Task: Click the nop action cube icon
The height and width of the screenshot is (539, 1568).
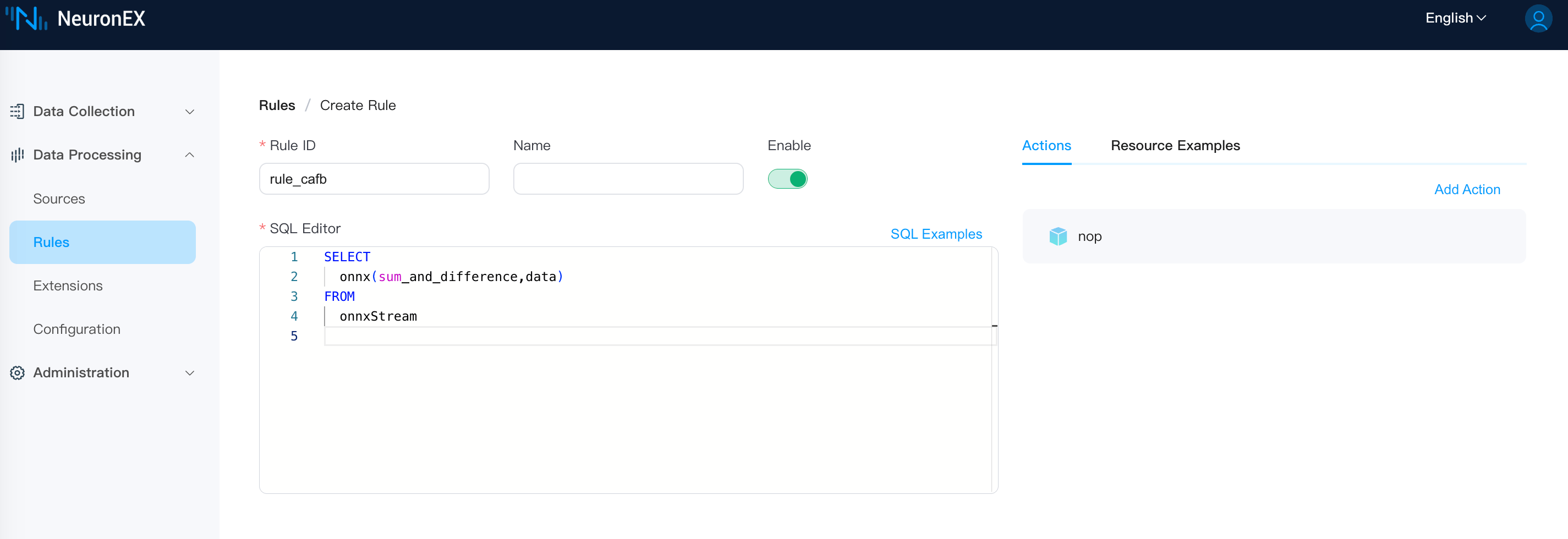Action: [x=1058, y=236]
